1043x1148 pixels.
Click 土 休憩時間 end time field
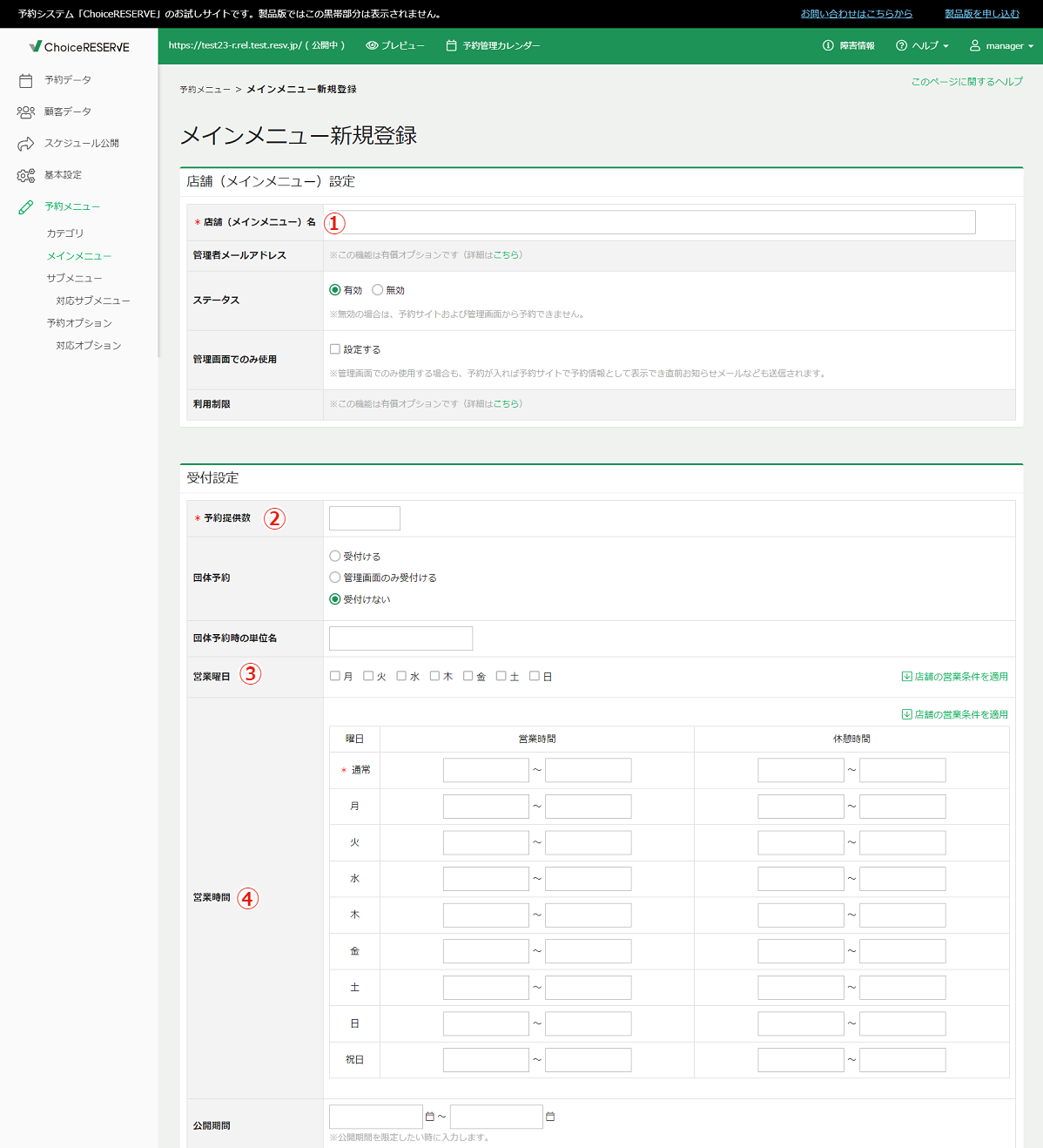(x=903, y=988)
